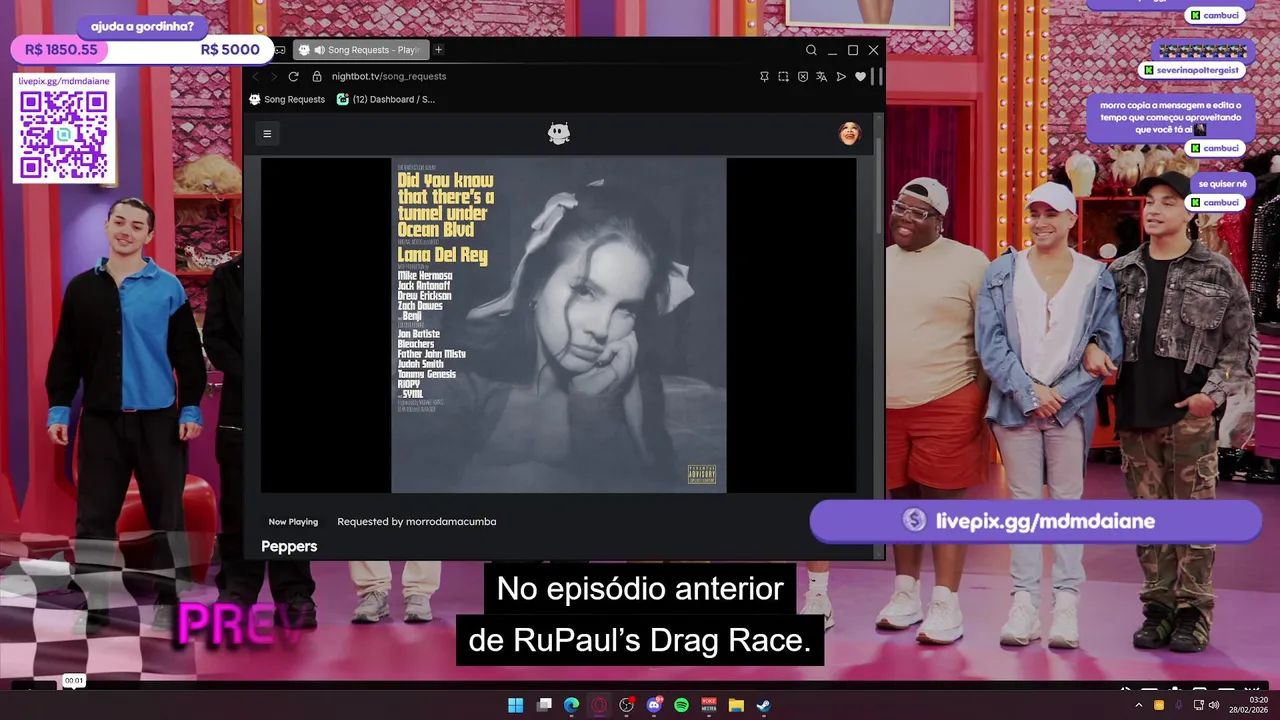Bookmark page with heart icon
Screen dimensions: 1280x720
click(860, 76)
